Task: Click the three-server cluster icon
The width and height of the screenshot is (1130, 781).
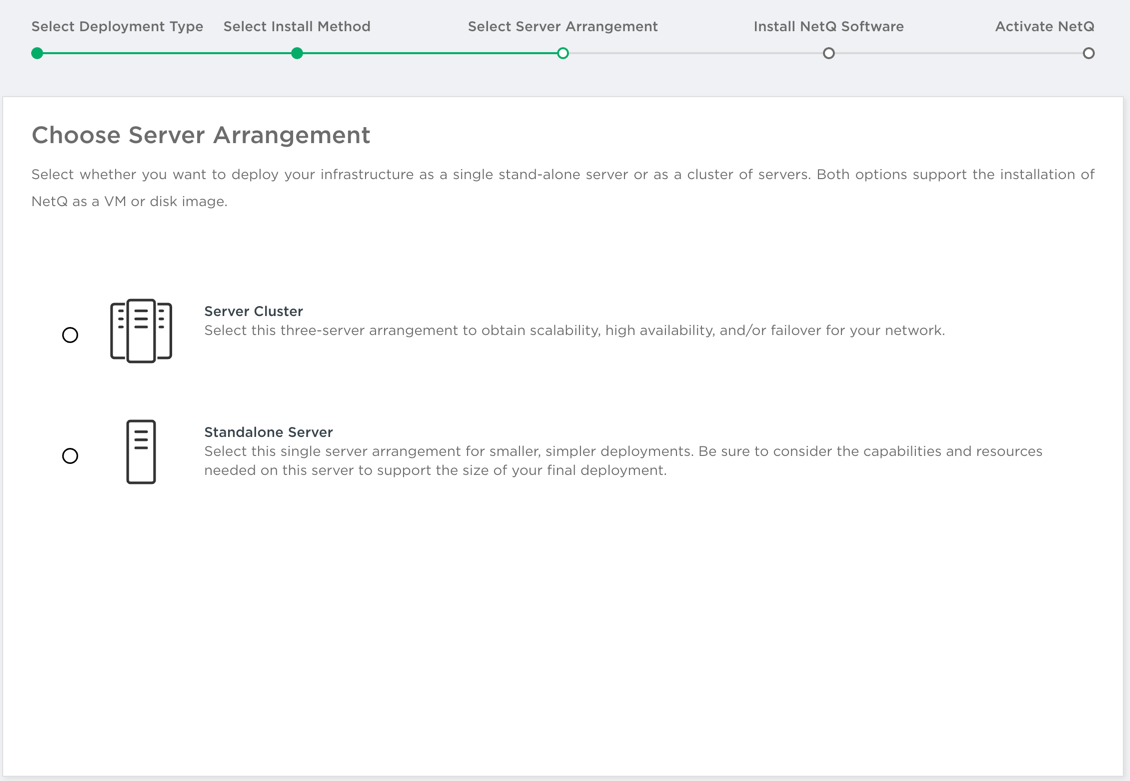Action: tap(141, 331)
